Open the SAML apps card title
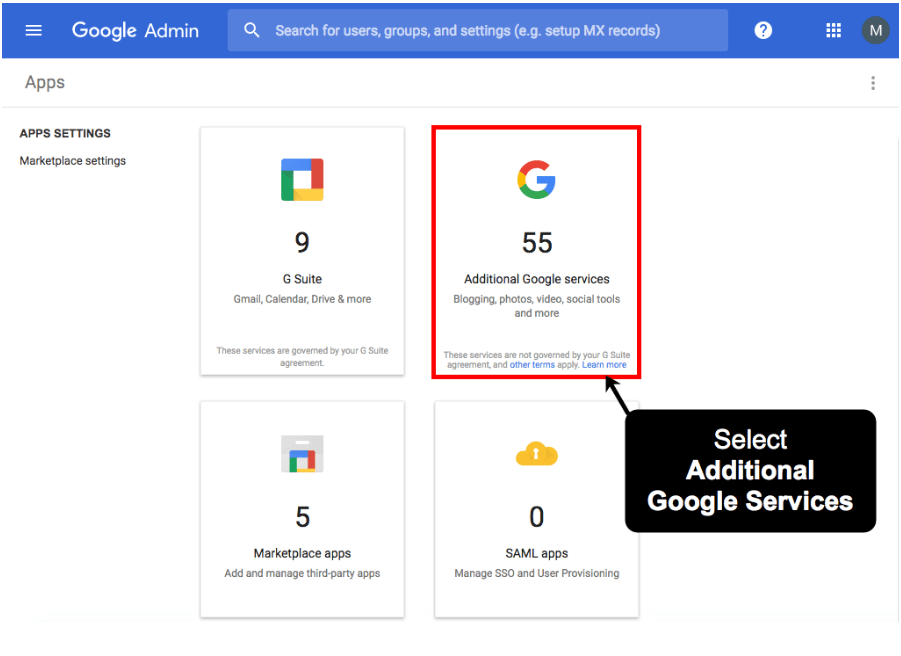901x656 pixels. coord(537,553)
